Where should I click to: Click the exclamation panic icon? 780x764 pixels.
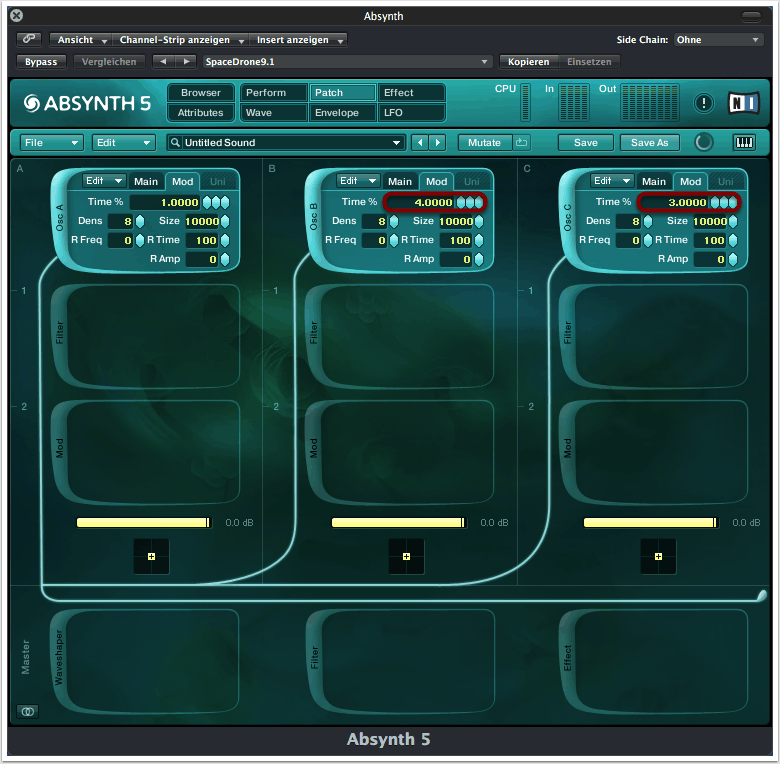704,103
